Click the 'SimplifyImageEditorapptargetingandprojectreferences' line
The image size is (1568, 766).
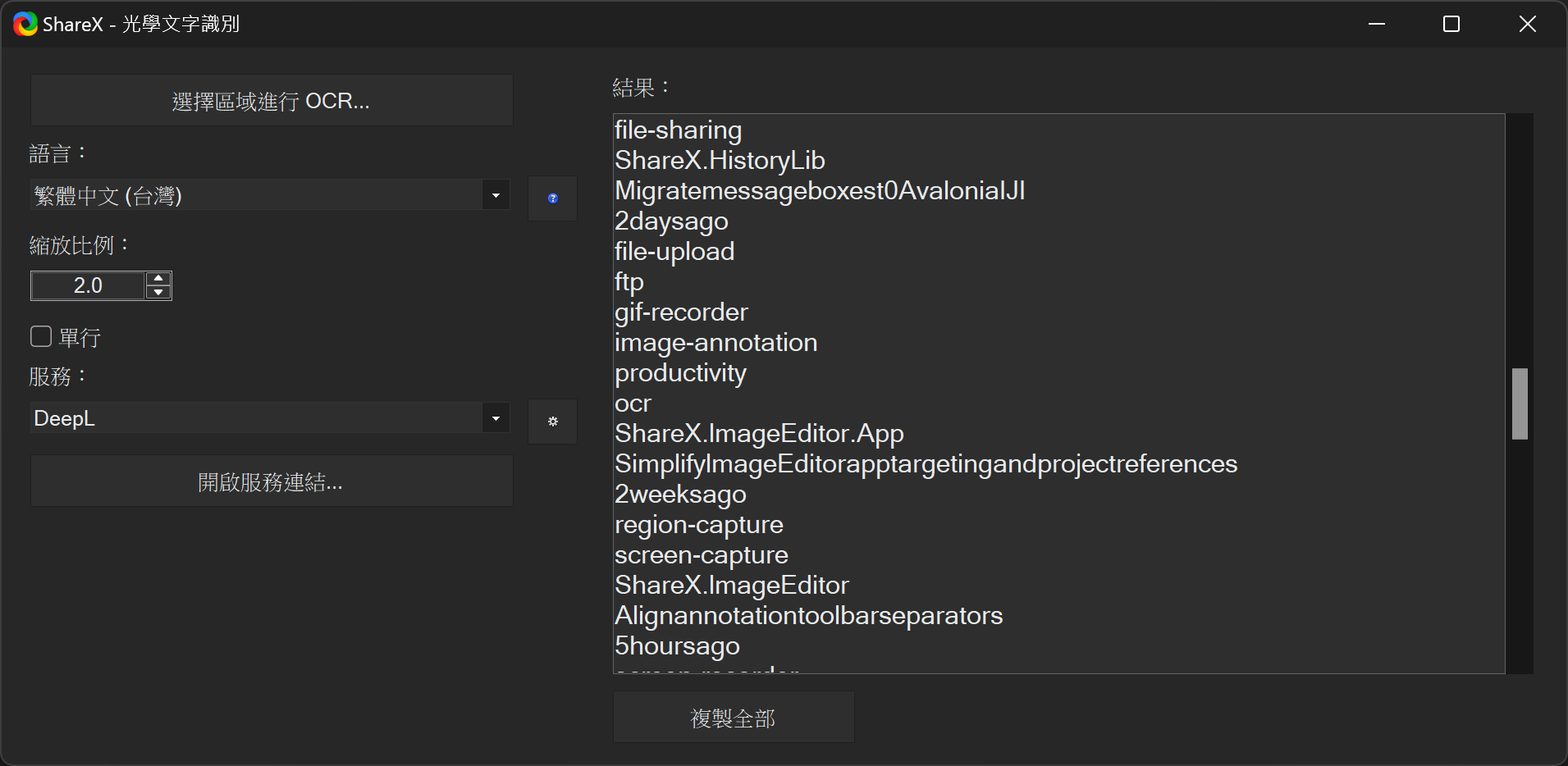[926, 463]
